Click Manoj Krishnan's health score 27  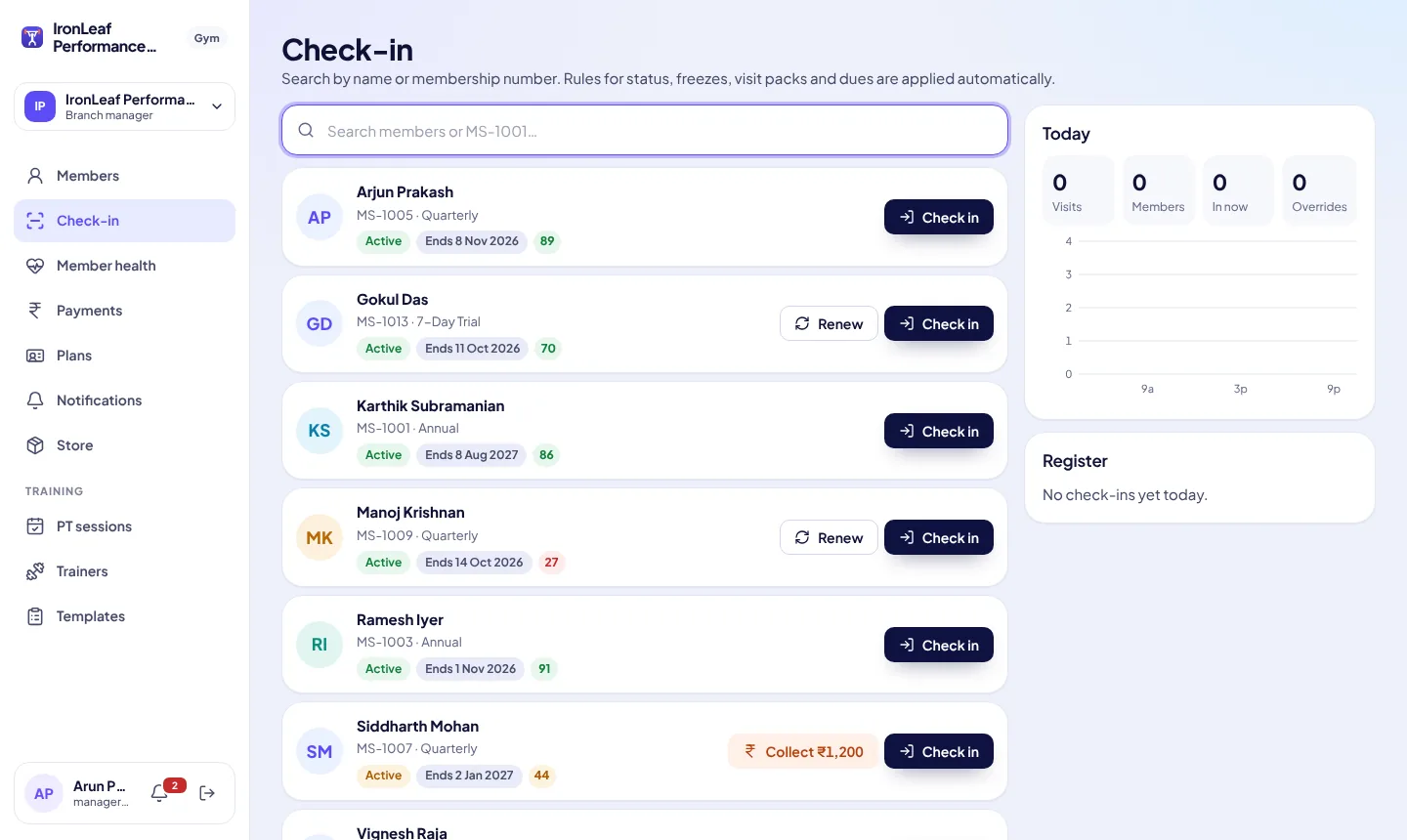point(551,562)
